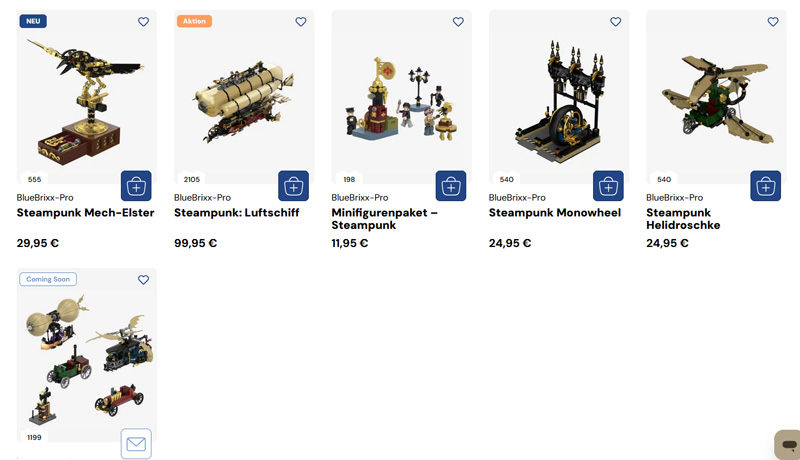Viewport: 800px width, 460px height.
Task: Click the Aktion badge on Luftschiff
Action: (194, 21)
